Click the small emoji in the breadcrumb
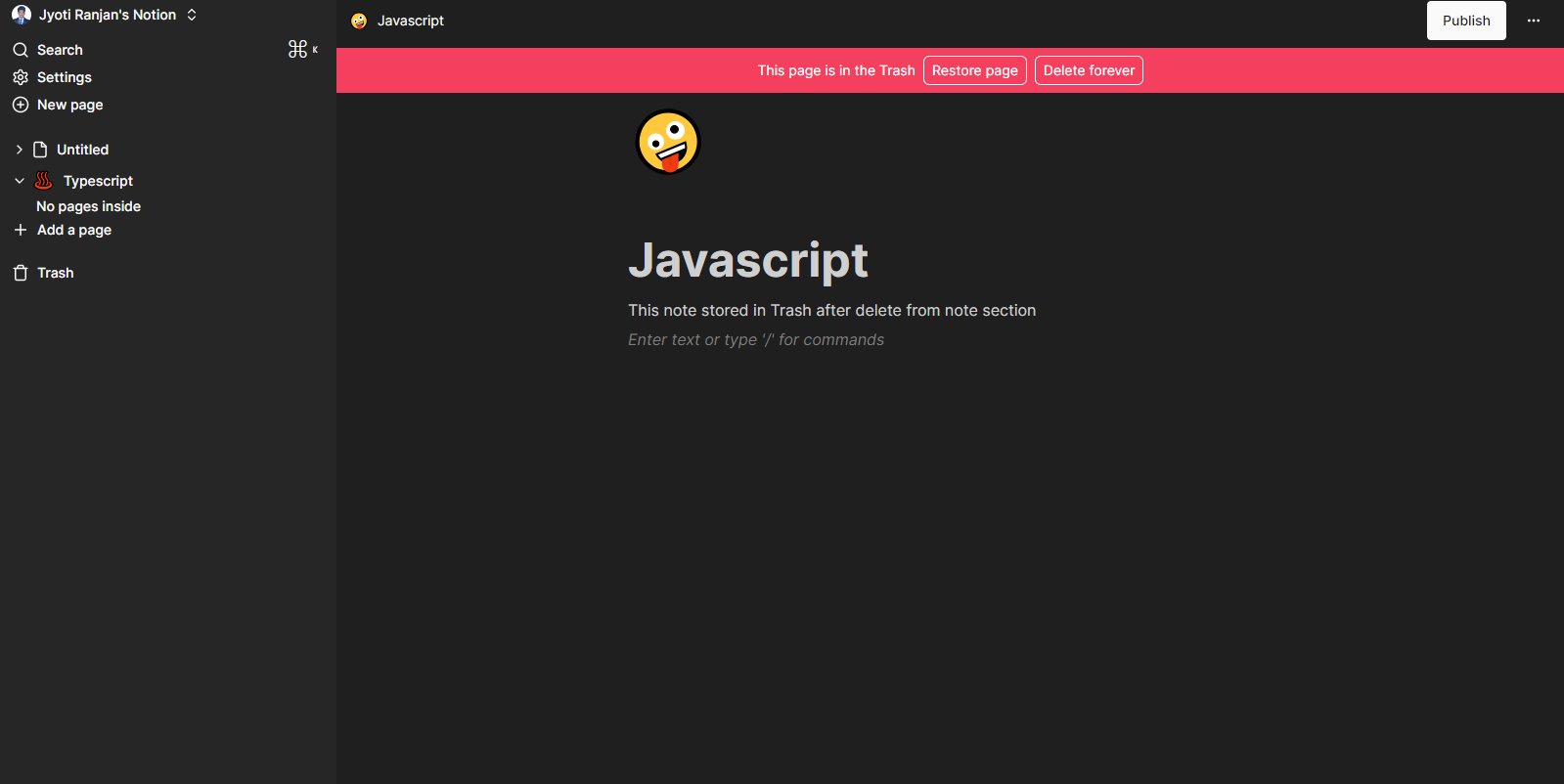 pyautogui.click(x=359, y=21)
